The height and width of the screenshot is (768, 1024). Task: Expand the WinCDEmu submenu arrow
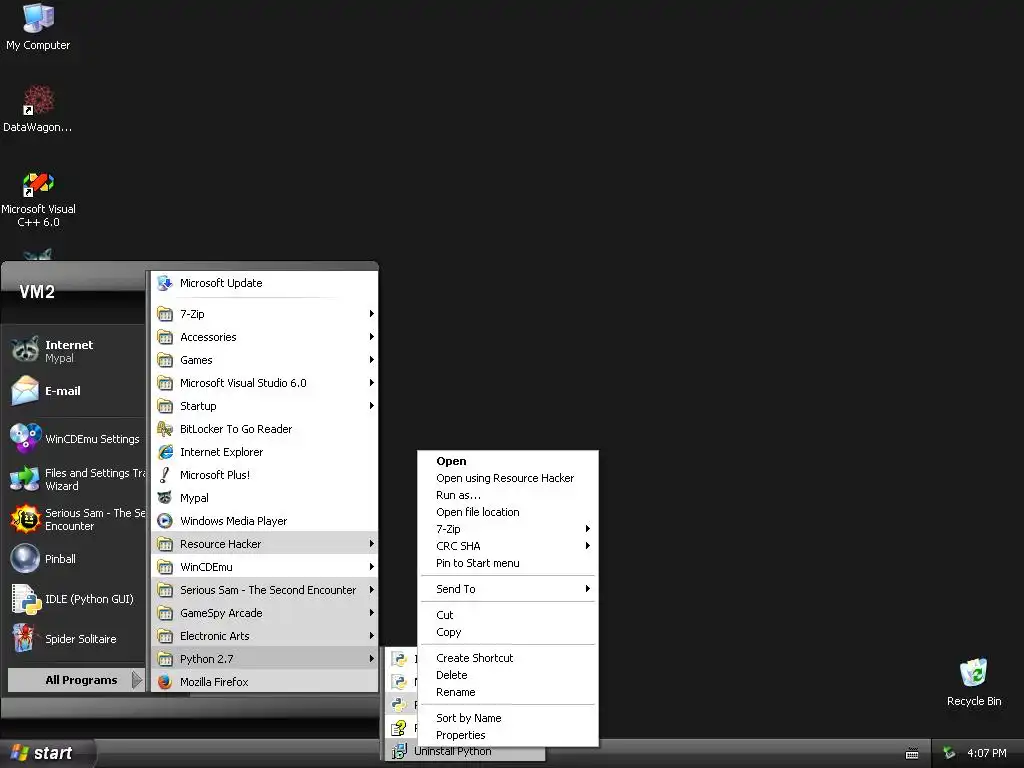click(372, 567)
